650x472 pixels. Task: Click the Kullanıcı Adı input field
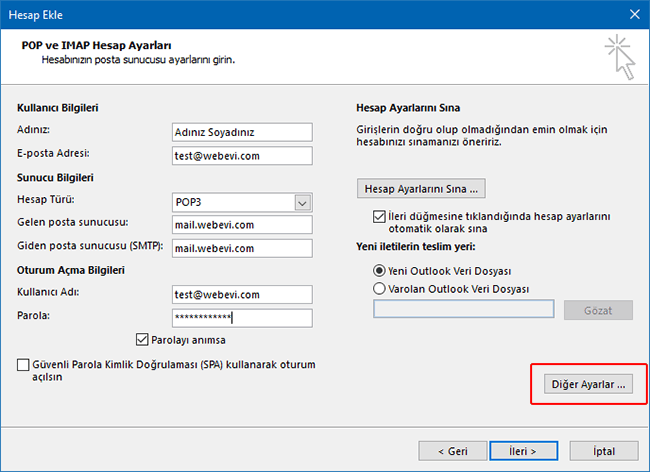242,294
